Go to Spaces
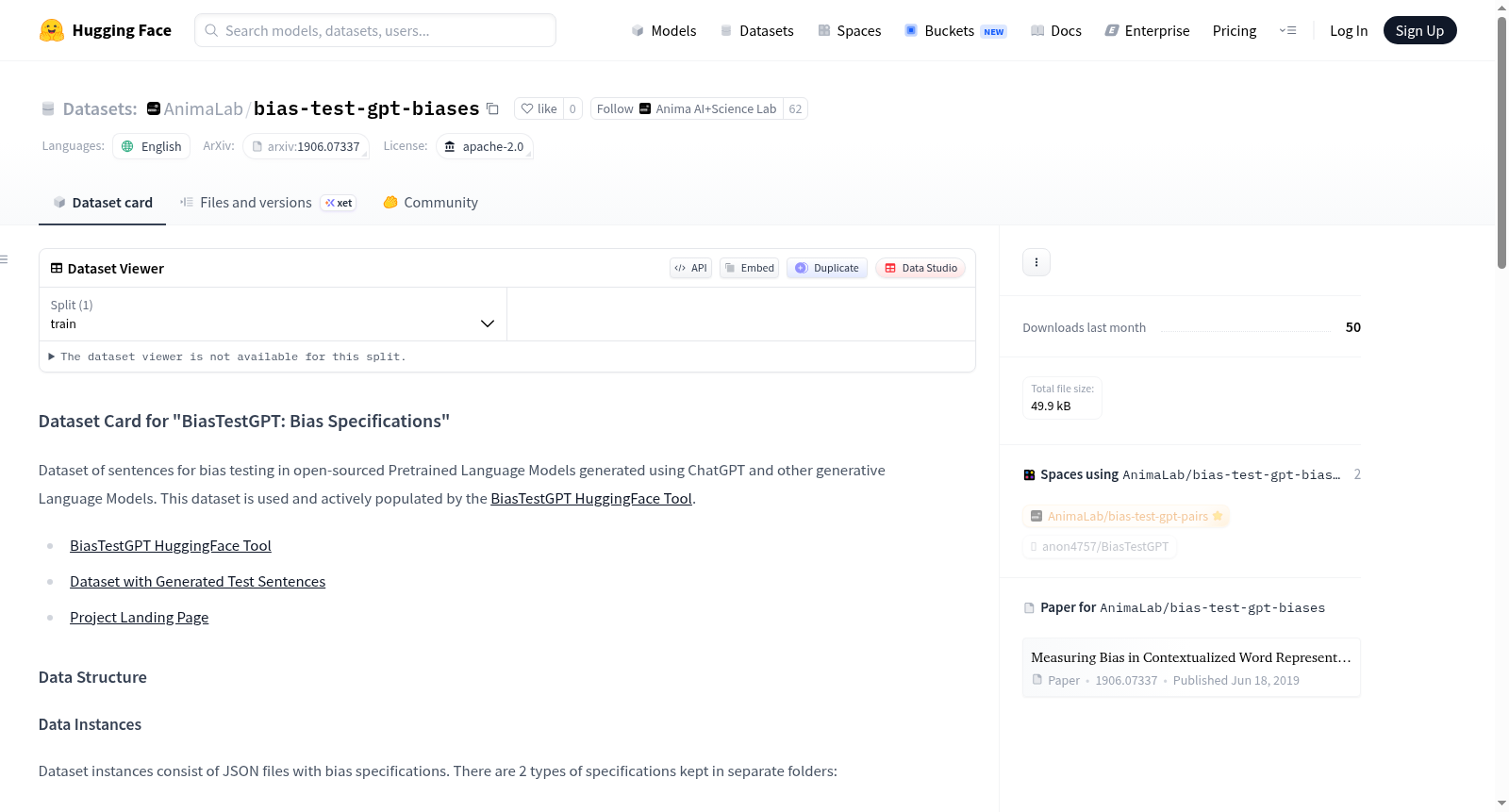1509x812 pixels. [x=849, y=30]
